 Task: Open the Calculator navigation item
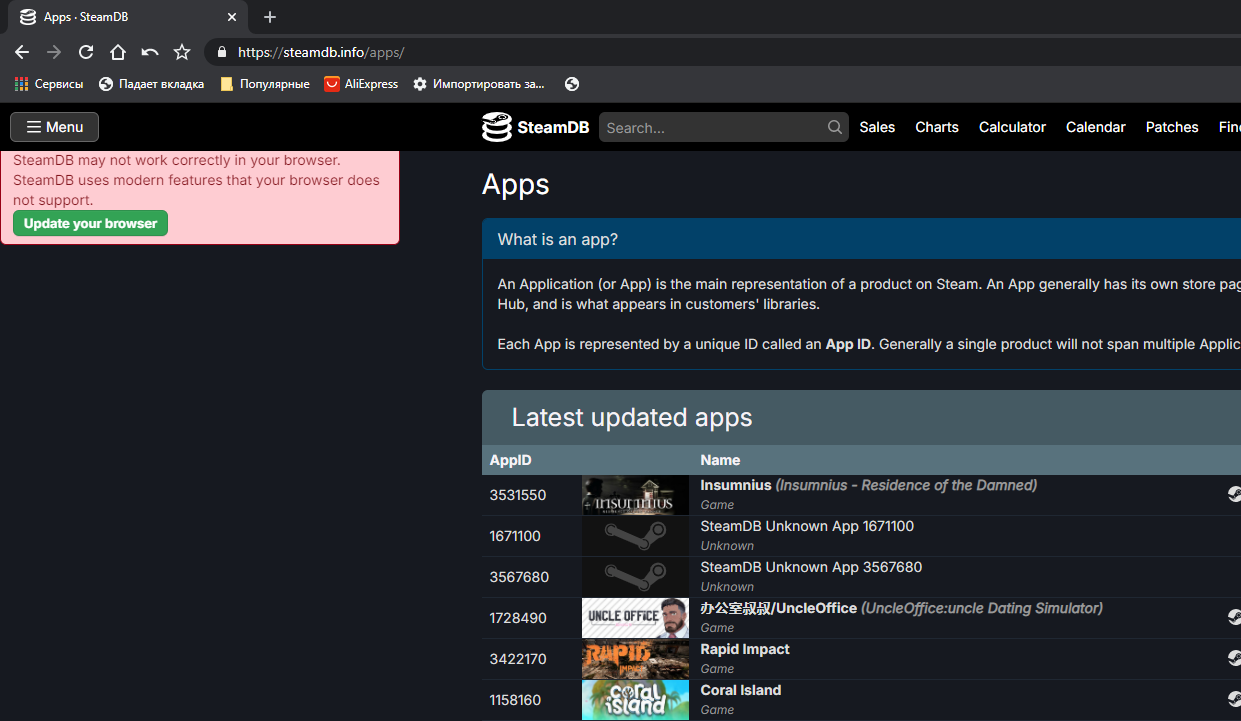[1012, 127]
